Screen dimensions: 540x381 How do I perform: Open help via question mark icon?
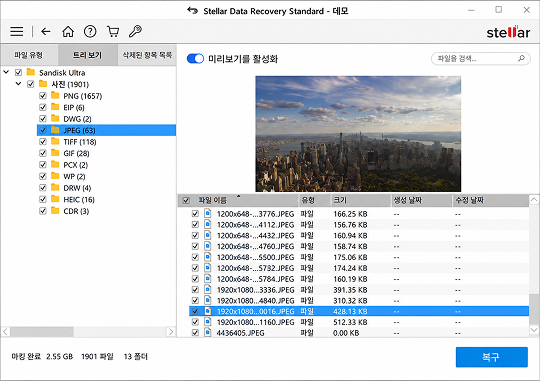click(90, 31)
